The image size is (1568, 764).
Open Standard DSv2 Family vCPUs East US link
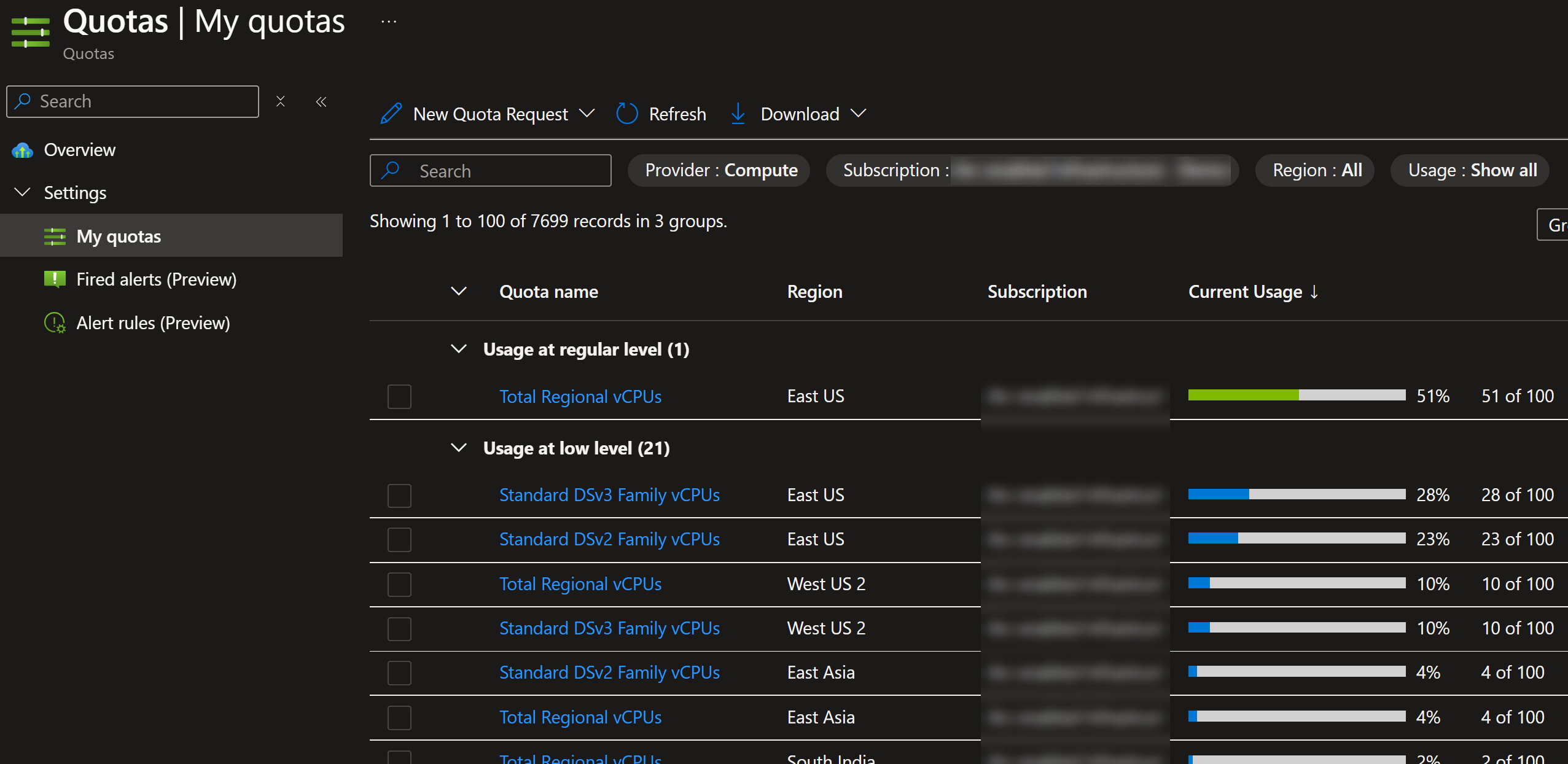click(609, 539)
